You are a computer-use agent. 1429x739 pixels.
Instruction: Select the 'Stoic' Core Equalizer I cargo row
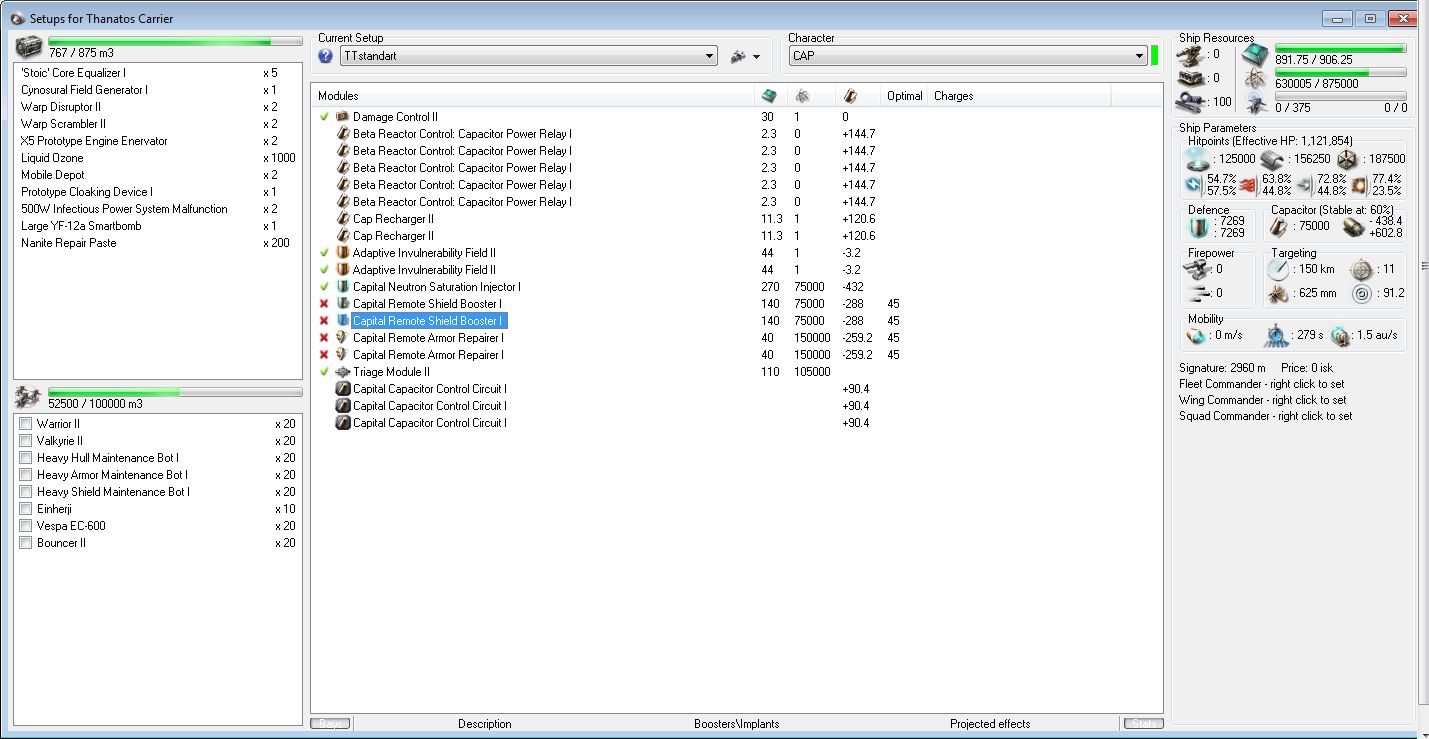tap(158, 73)
